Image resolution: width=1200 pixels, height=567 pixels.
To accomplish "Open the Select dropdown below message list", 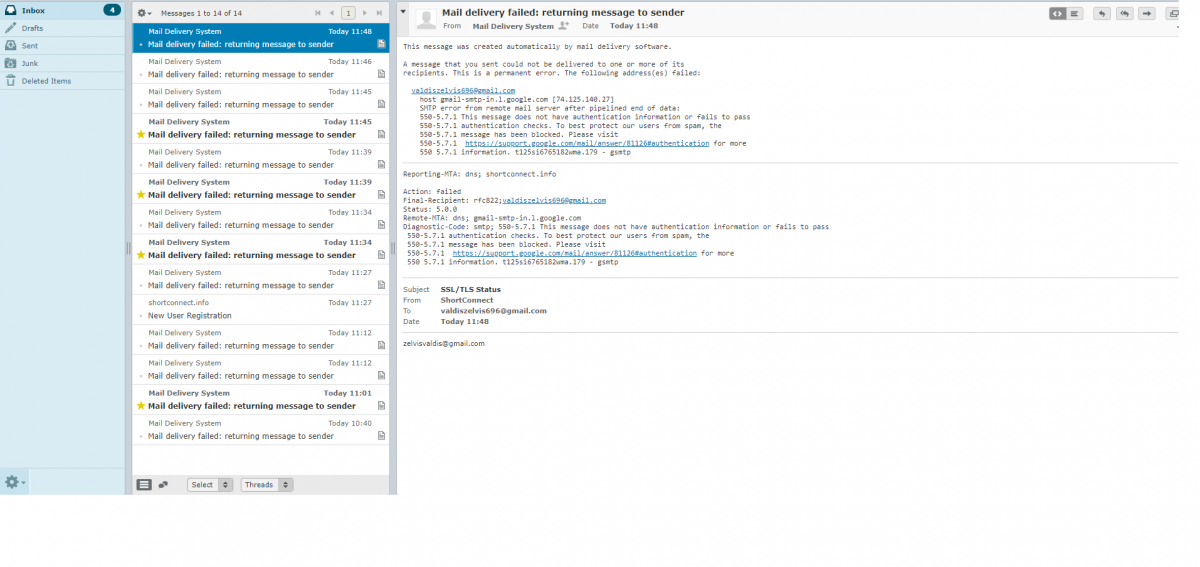I will coord(209,485).
